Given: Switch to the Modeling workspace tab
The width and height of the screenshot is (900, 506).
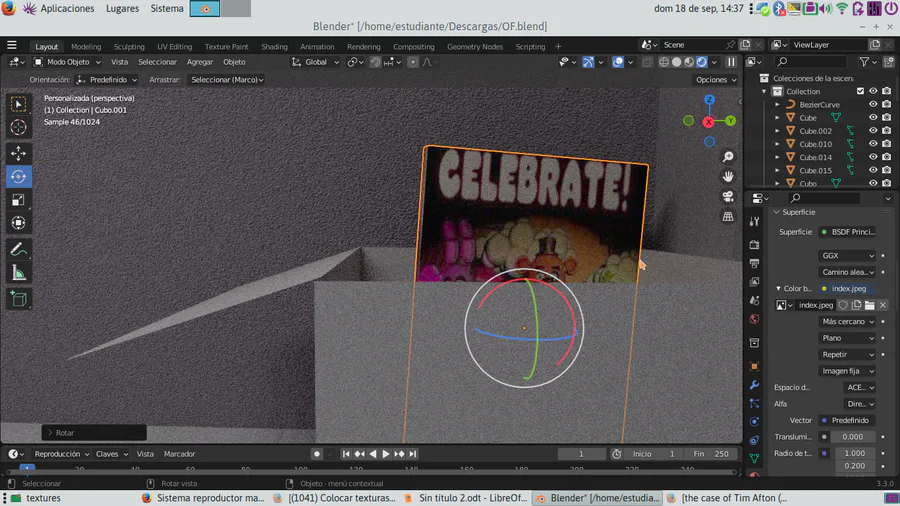Looking at the screenshot, I should [86, 46].
